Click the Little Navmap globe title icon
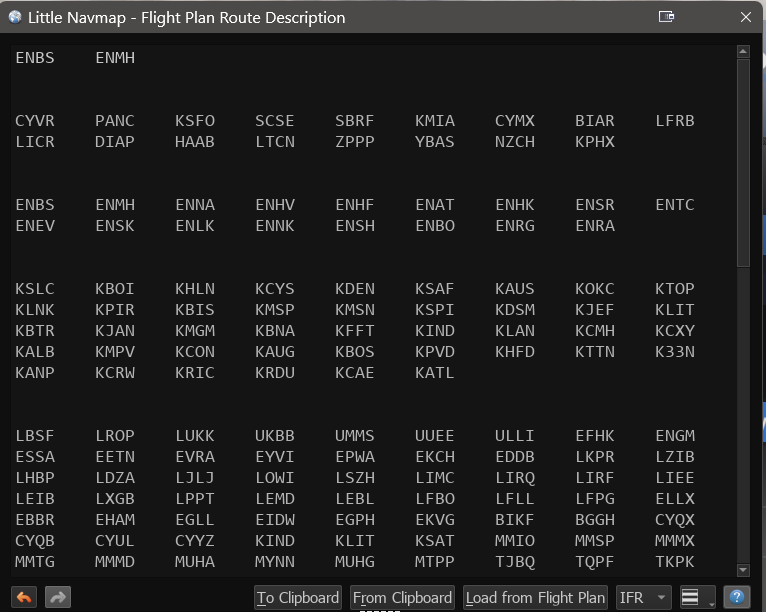This screenshot has width=766, height=612. coord(15,17)
